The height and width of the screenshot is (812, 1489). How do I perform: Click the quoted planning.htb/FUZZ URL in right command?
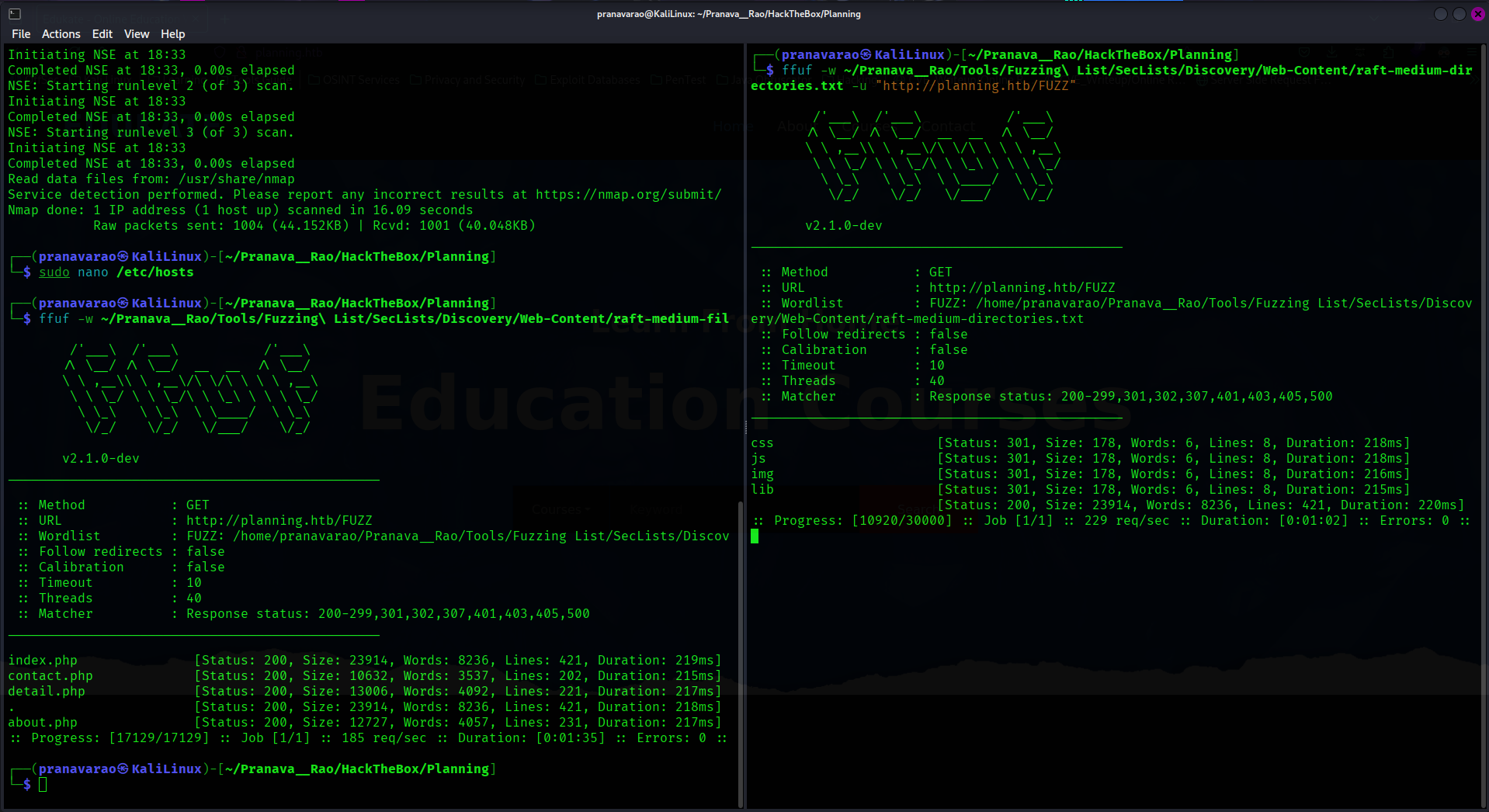(975, 86)
